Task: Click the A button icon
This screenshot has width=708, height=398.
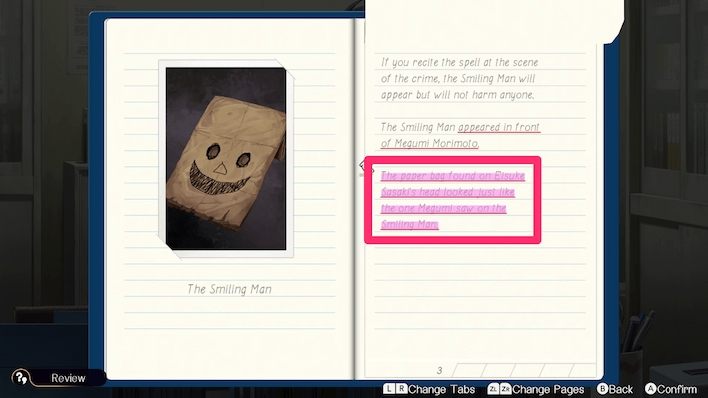Action: coord(650,389)
